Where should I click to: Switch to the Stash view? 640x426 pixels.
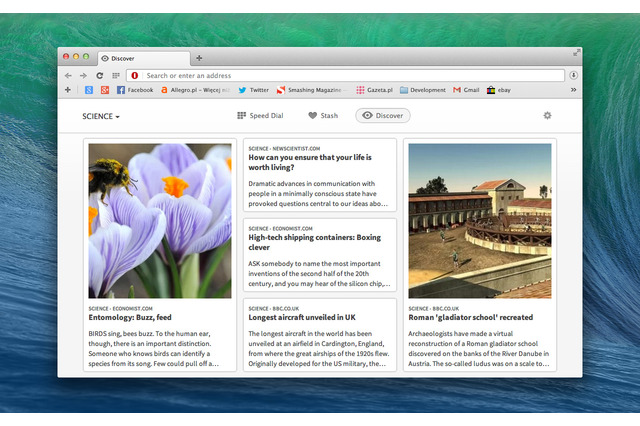click(x=323, y=116)
